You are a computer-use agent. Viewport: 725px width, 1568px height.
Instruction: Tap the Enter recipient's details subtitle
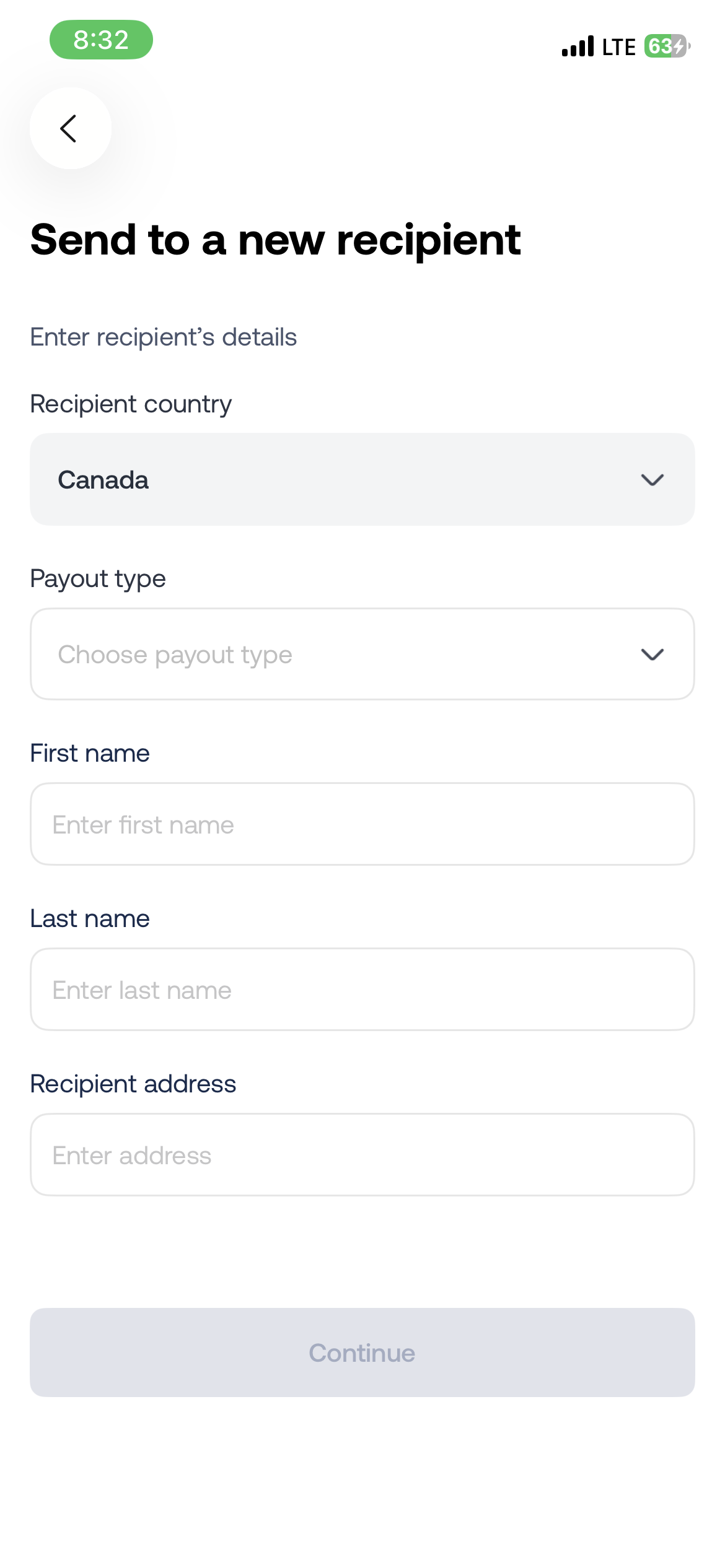(163, 336)
